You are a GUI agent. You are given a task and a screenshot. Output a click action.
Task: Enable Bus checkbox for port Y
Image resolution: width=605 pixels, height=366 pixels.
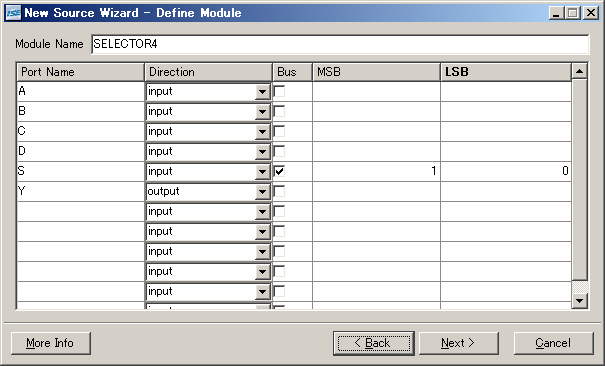(279, 192)
